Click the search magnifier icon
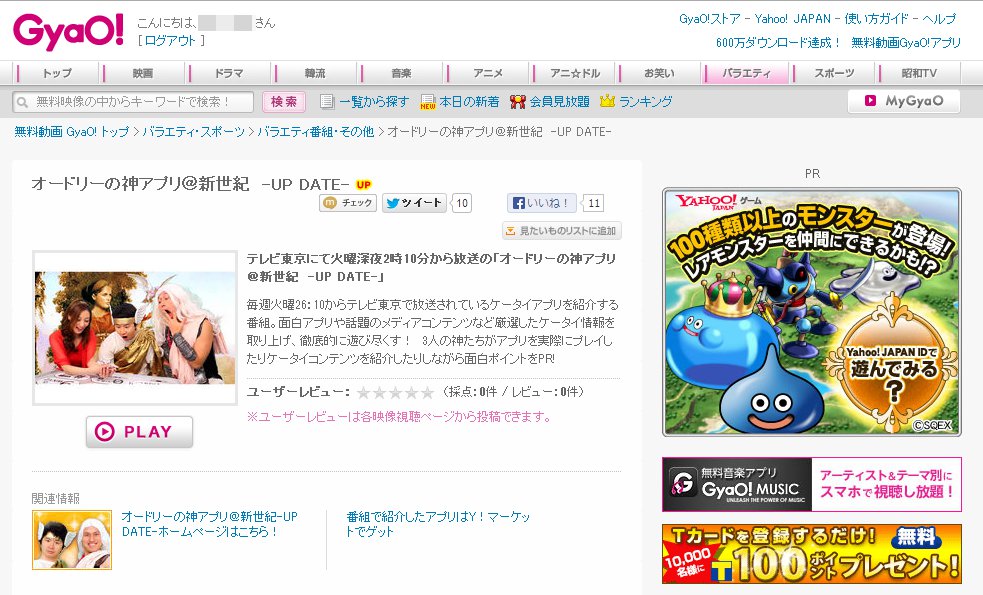983x595 pixels. pyautogui.click(x=23, y=102)
